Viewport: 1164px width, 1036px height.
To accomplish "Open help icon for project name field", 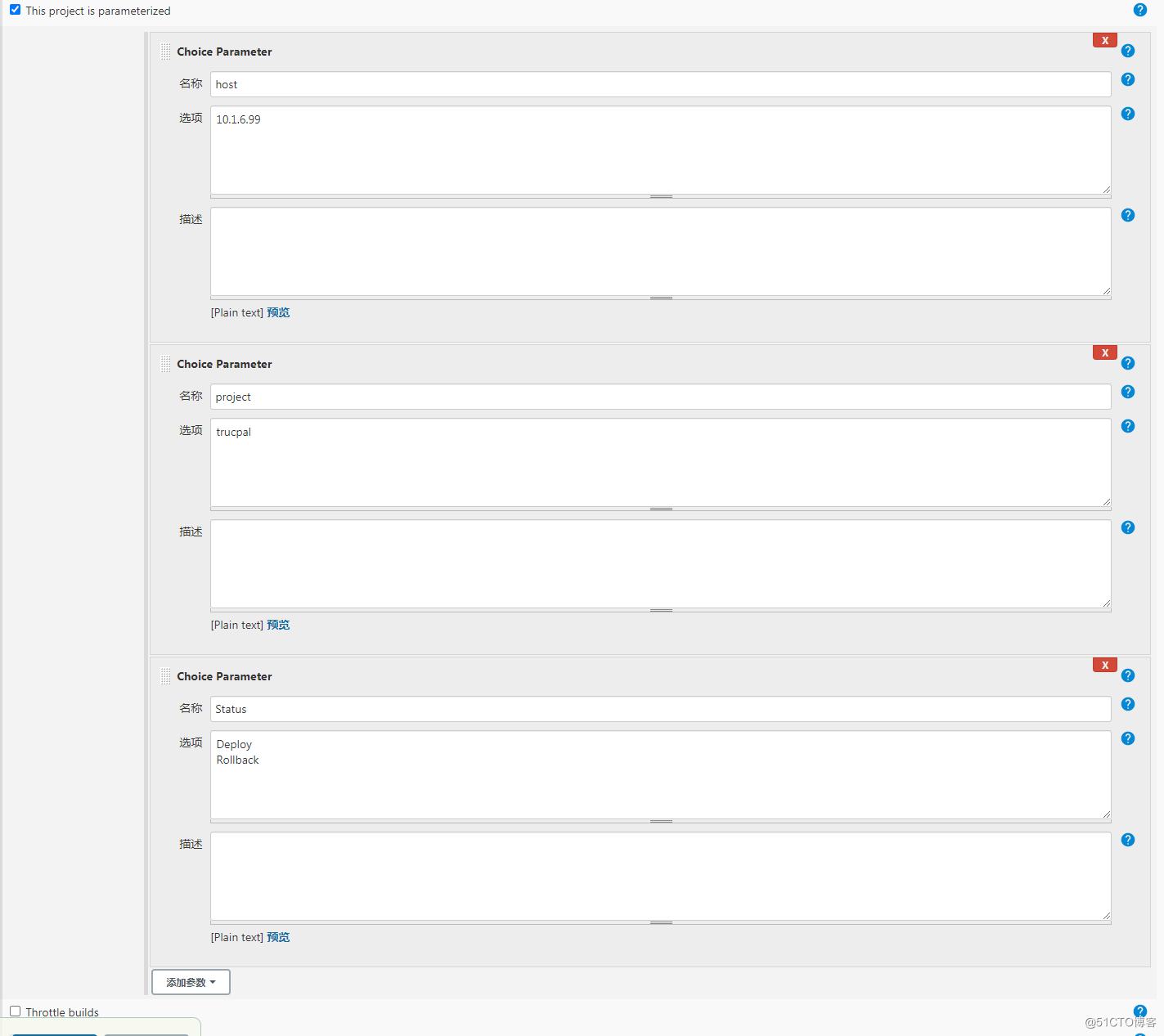I will 1127,392.
